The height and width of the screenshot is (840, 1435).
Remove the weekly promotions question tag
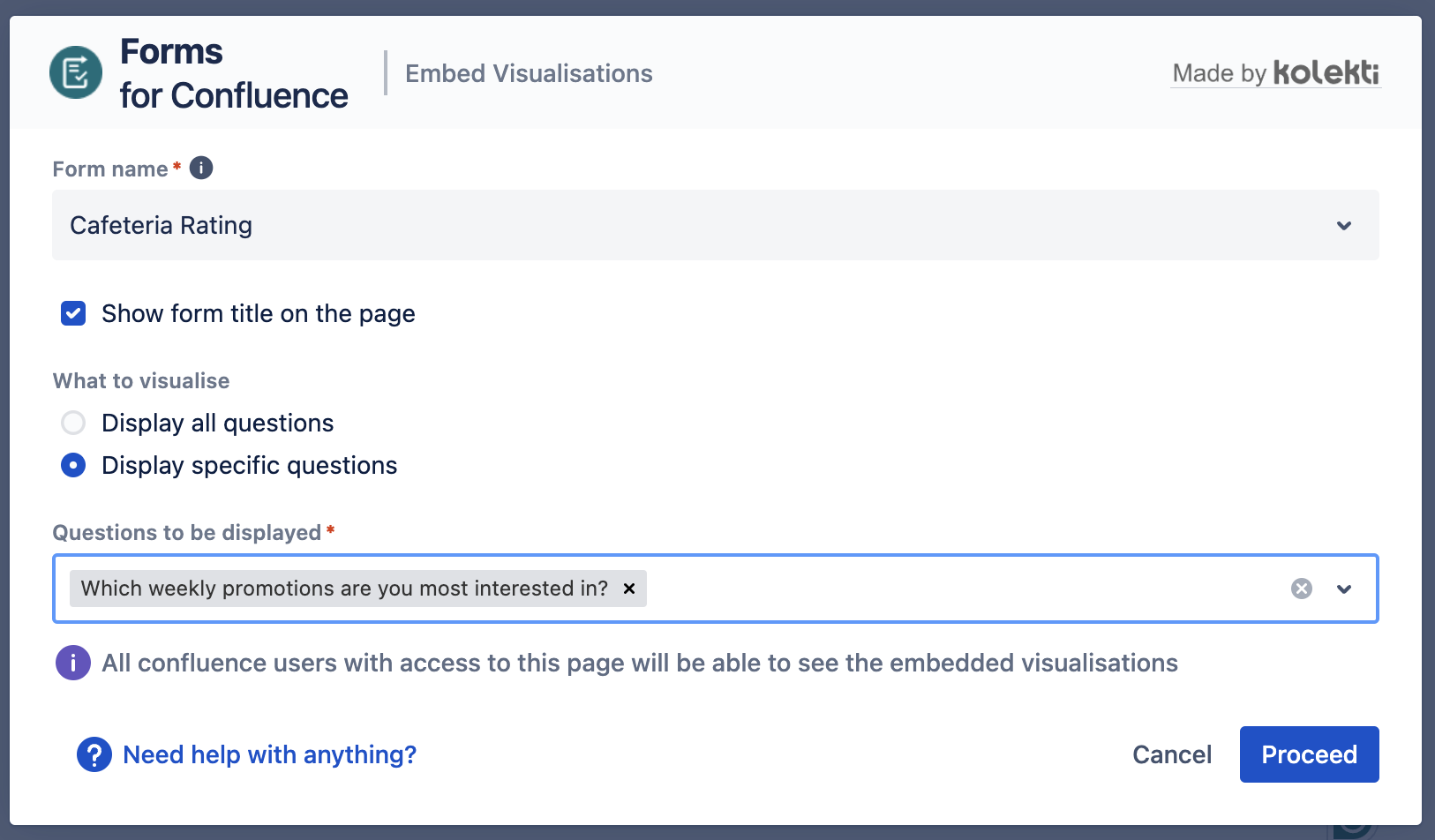[x=629, y=589]
